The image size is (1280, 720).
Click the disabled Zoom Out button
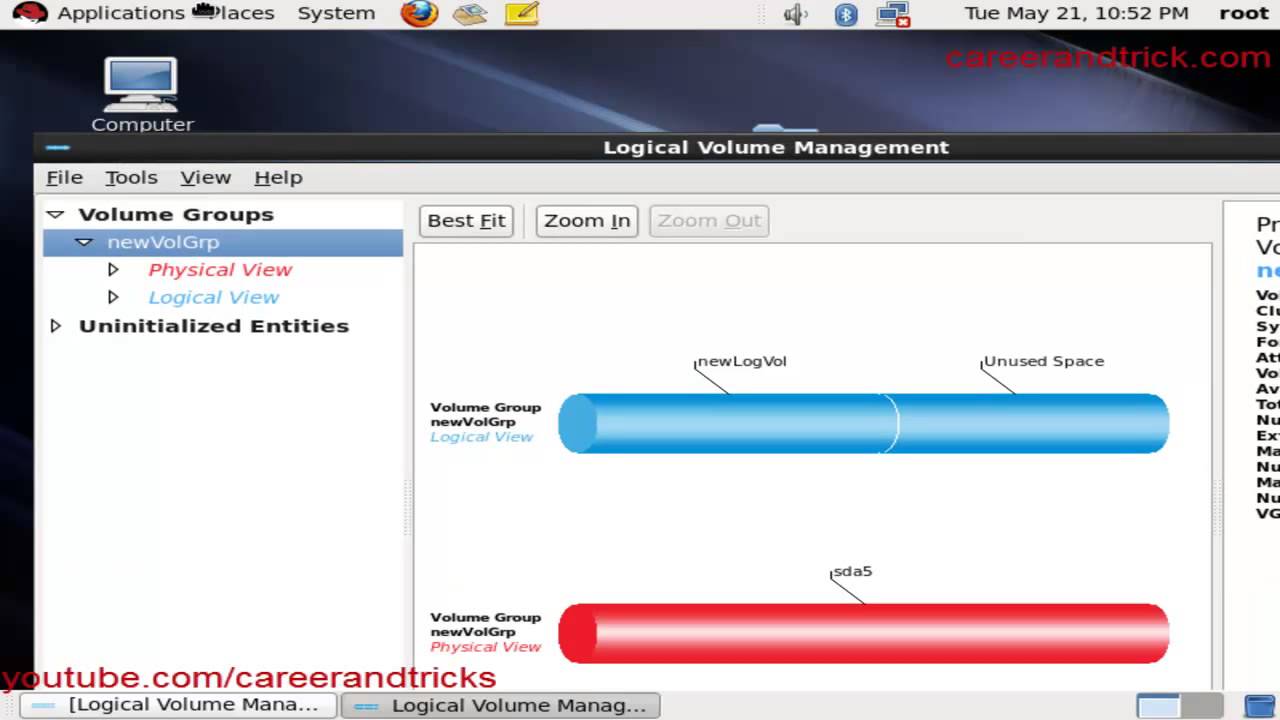click(709, 221)
